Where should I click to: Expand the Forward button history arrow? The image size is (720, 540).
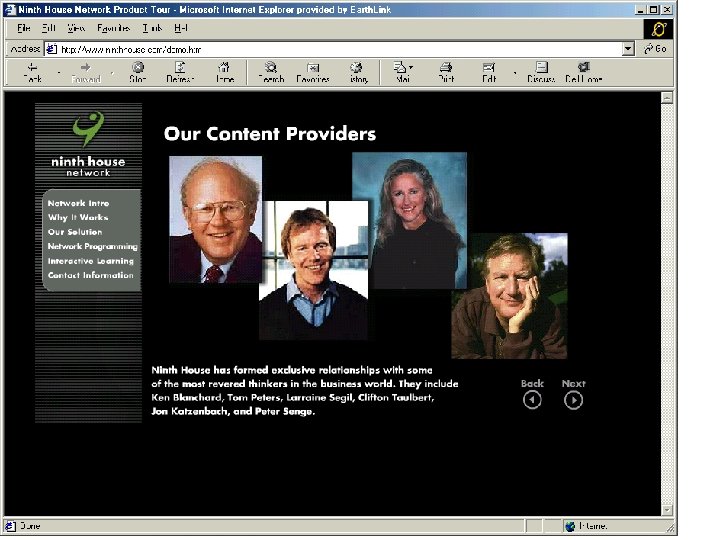pos(112,73)
